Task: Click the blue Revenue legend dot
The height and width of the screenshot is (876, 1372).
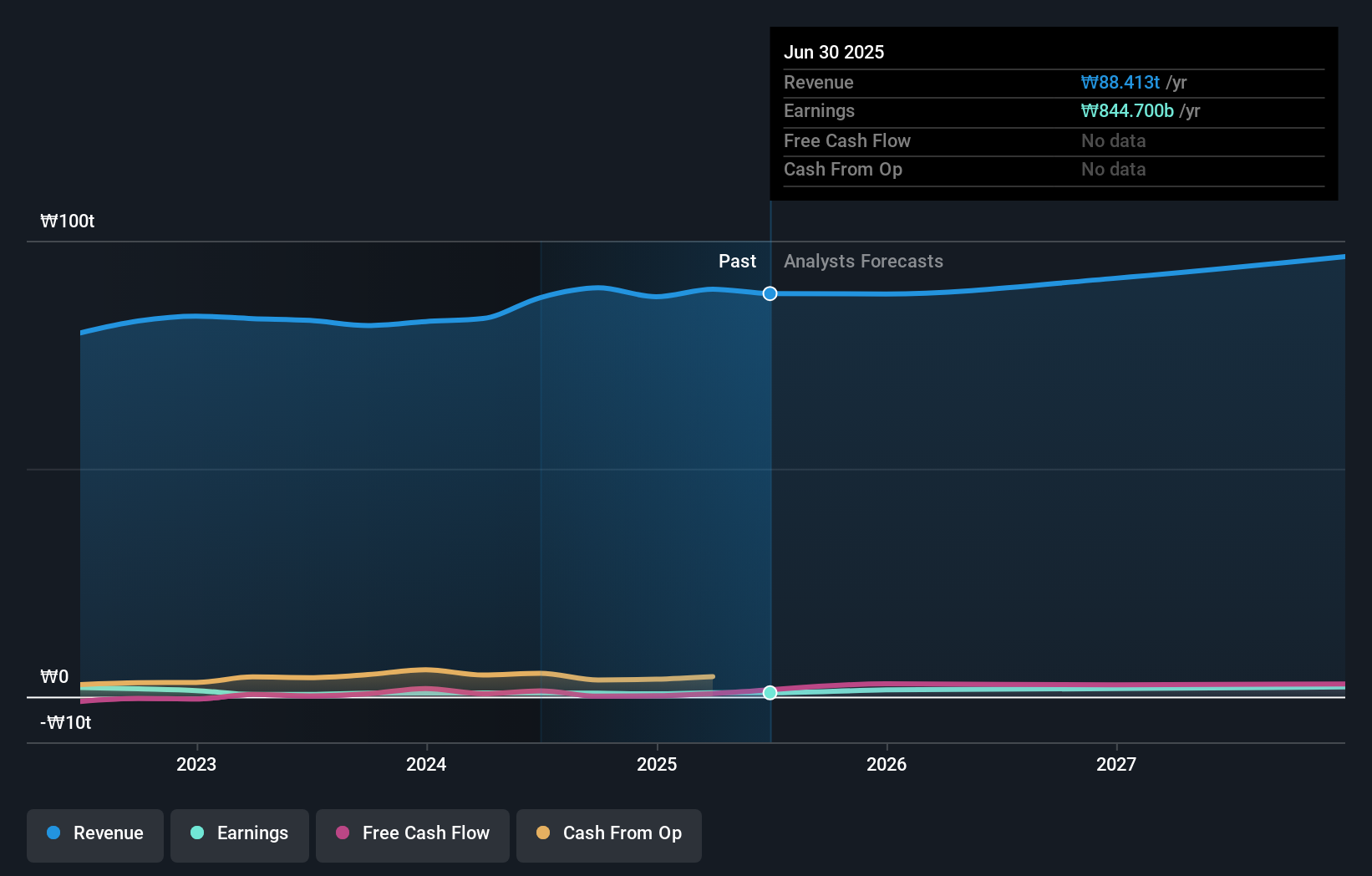Action: point(52,833)
